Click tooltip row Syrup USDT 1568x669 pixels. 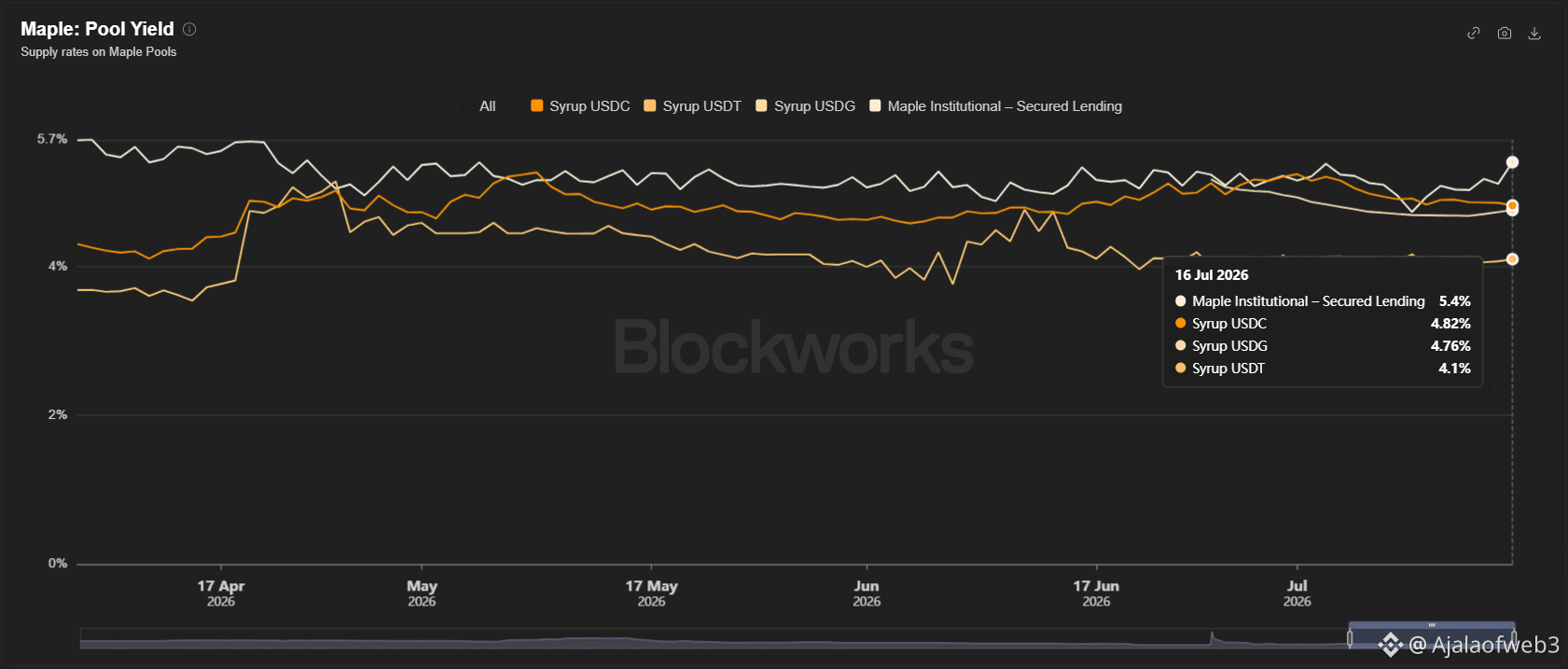[x=1323, y=369]
